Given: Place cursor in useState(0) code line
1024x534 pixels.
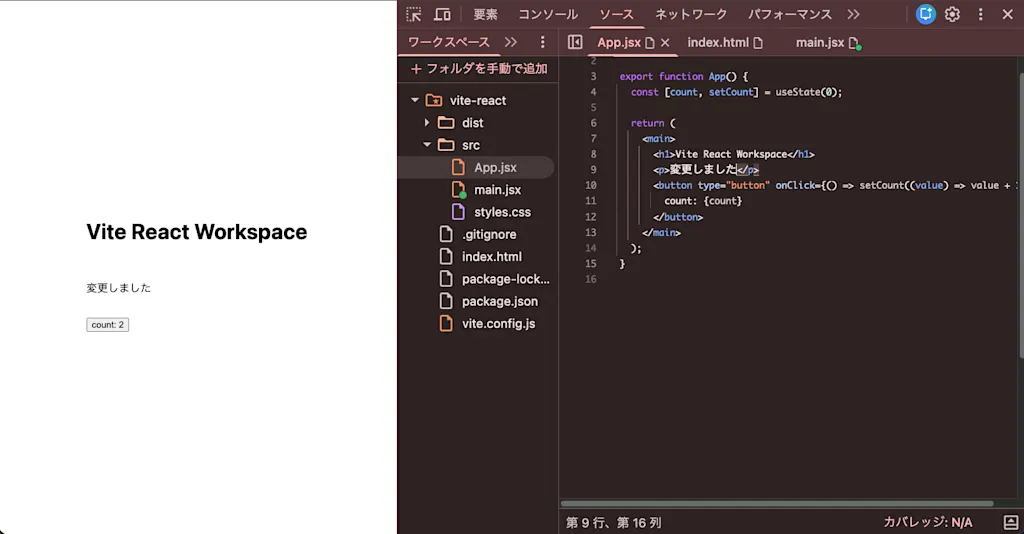Looking at the screenshot, I should (736, 92).
